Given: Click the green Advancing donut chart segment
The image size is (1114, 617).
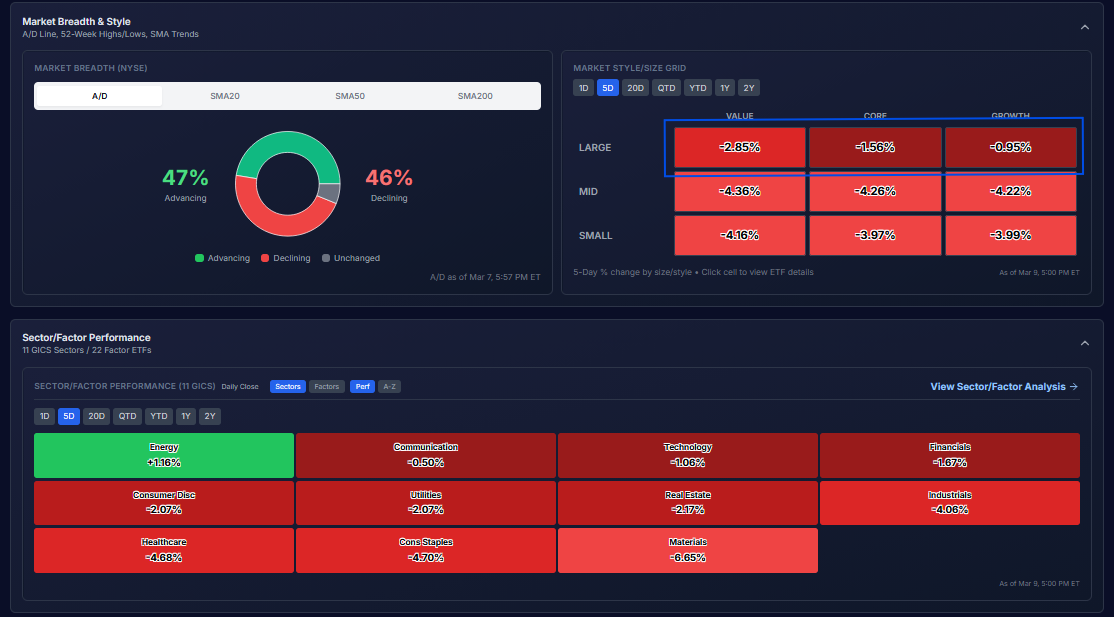Looking at the screenshot, I should click(x=288, y=148).
